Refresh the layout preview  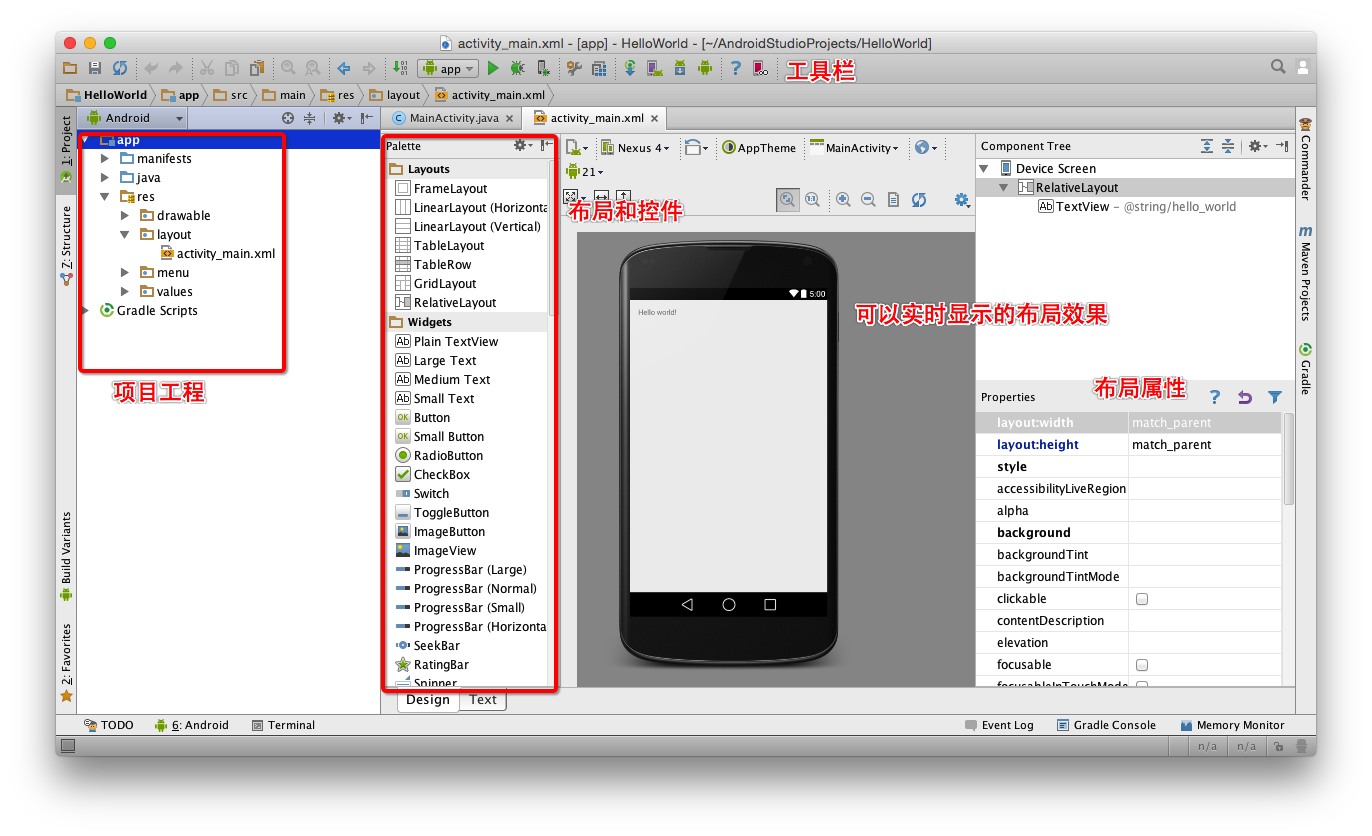[919, 200]
